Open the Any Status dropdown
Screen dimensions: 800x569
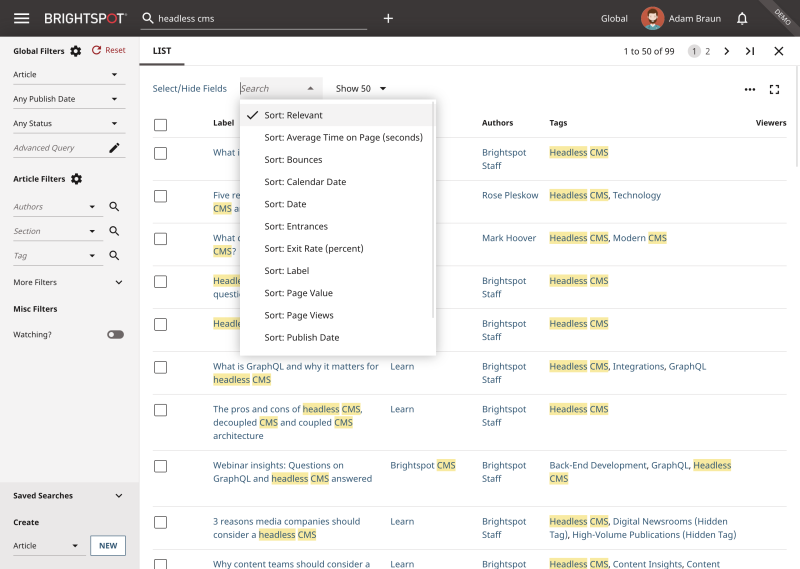pyautogui.click(x=69, y=123)
